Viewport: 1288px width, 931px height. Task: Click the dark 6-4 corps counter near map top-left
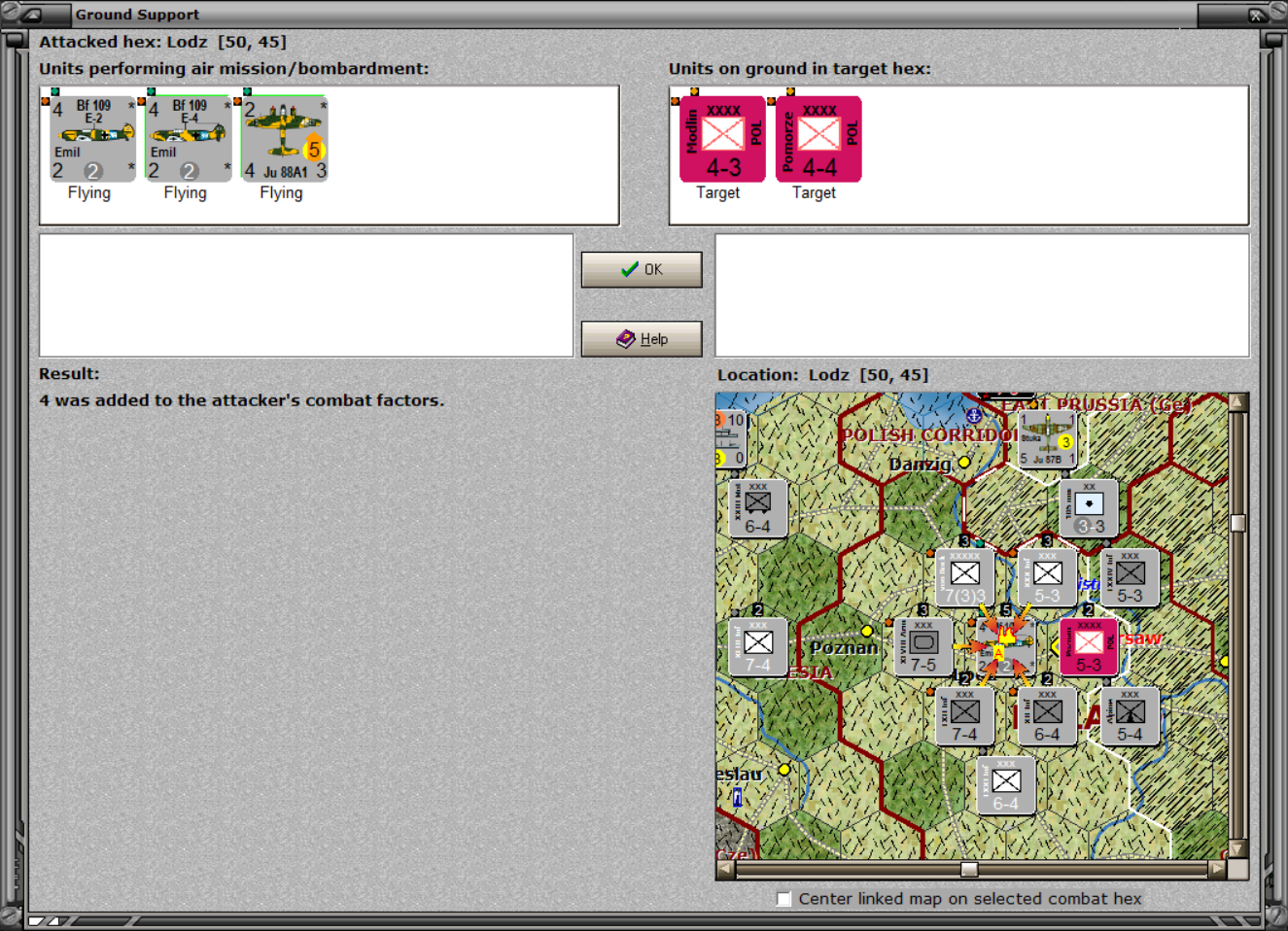[758, 508]
